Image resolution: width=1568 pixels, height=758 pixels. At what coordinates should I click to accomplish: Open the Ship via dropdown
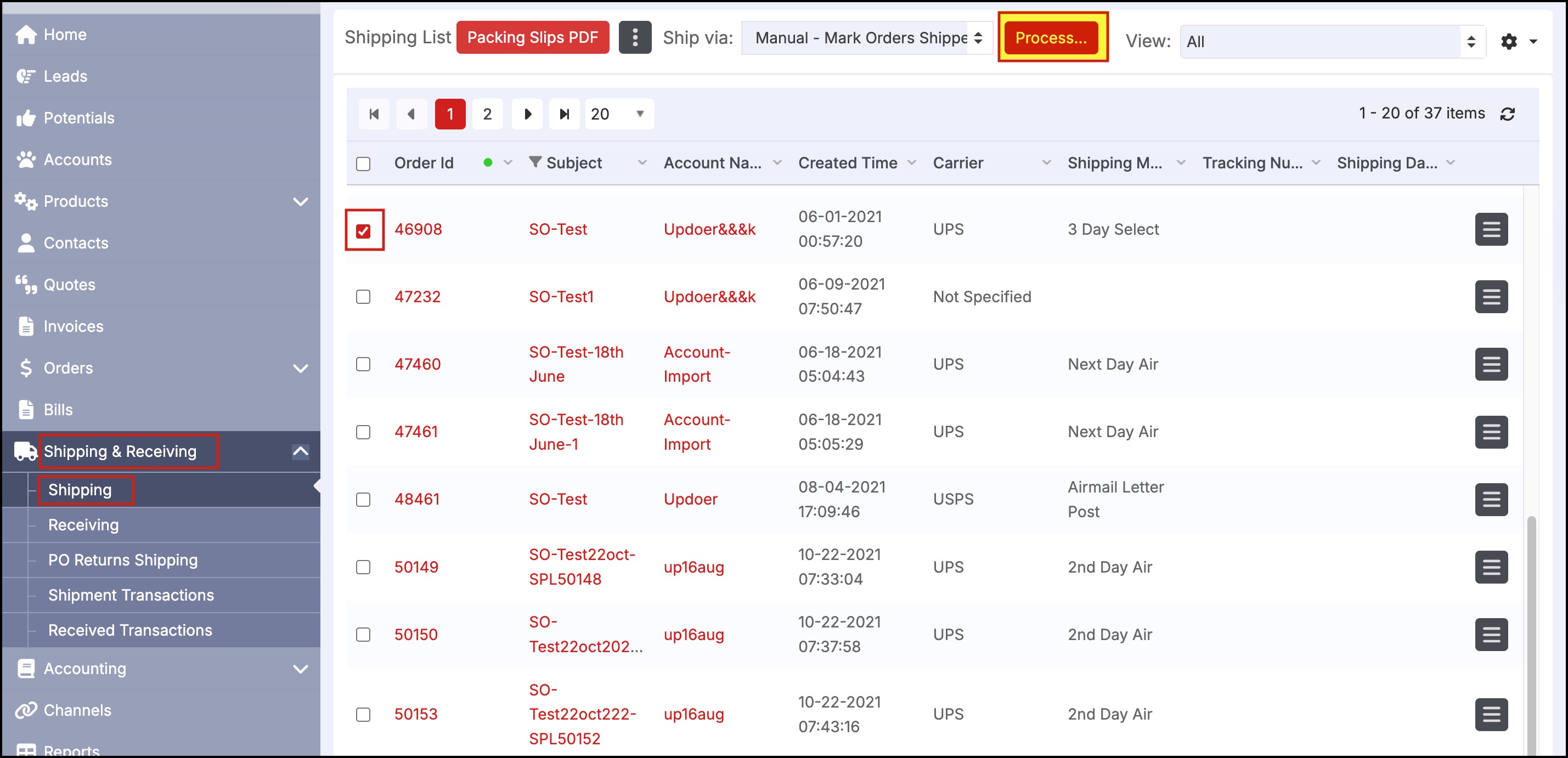867,38
